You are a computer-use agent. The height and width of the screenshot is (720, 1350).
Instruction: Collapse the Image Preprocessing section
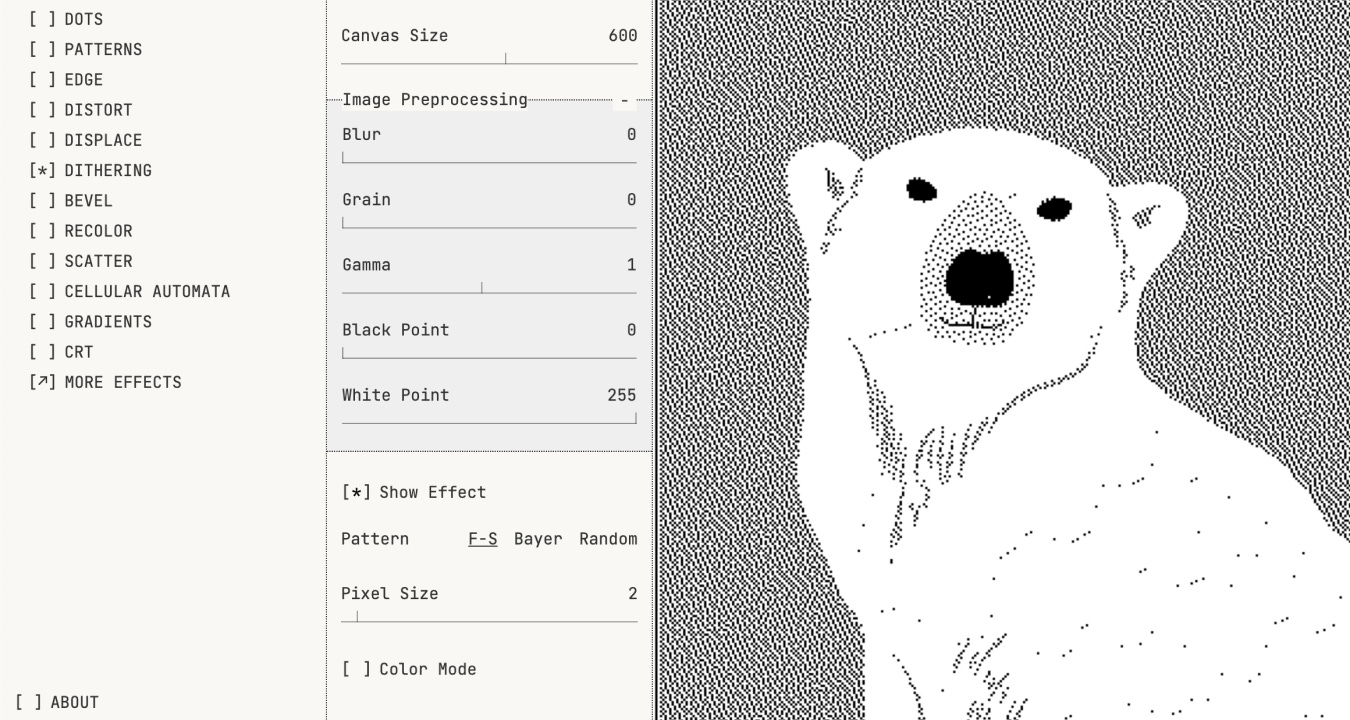click(x=625, y=100)
